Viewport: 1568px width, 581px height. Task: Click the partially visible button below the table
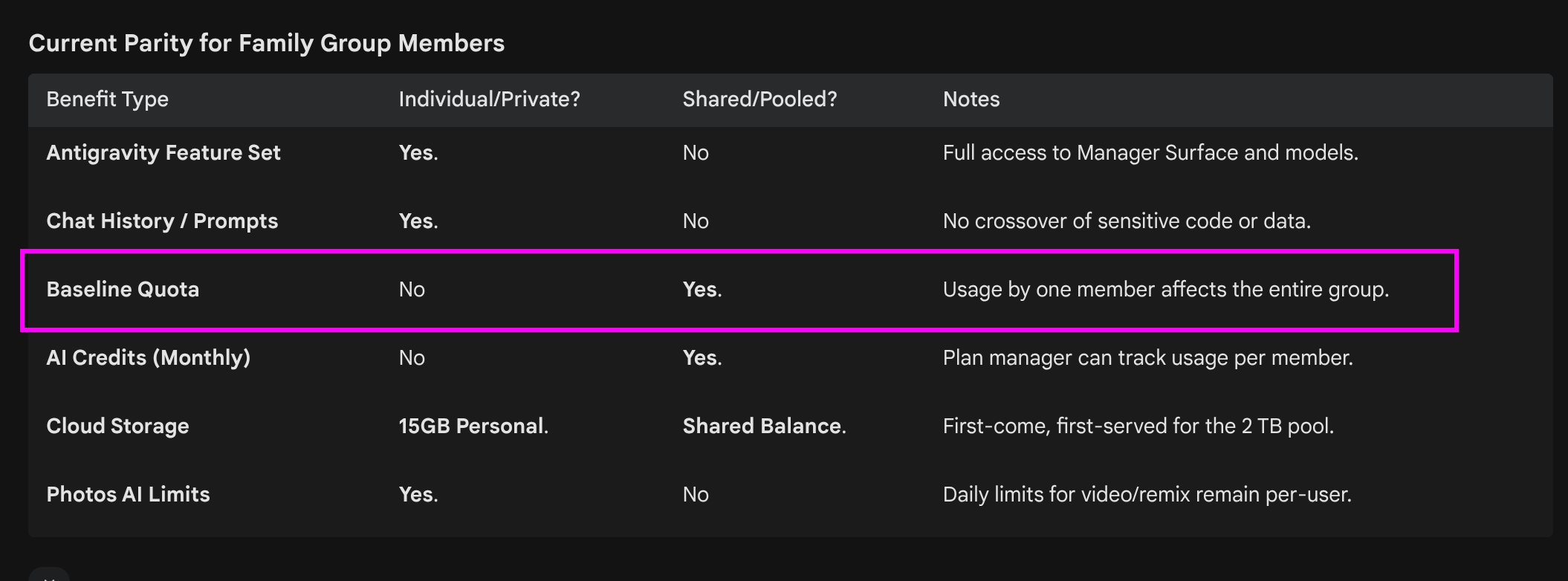point(49,574)
